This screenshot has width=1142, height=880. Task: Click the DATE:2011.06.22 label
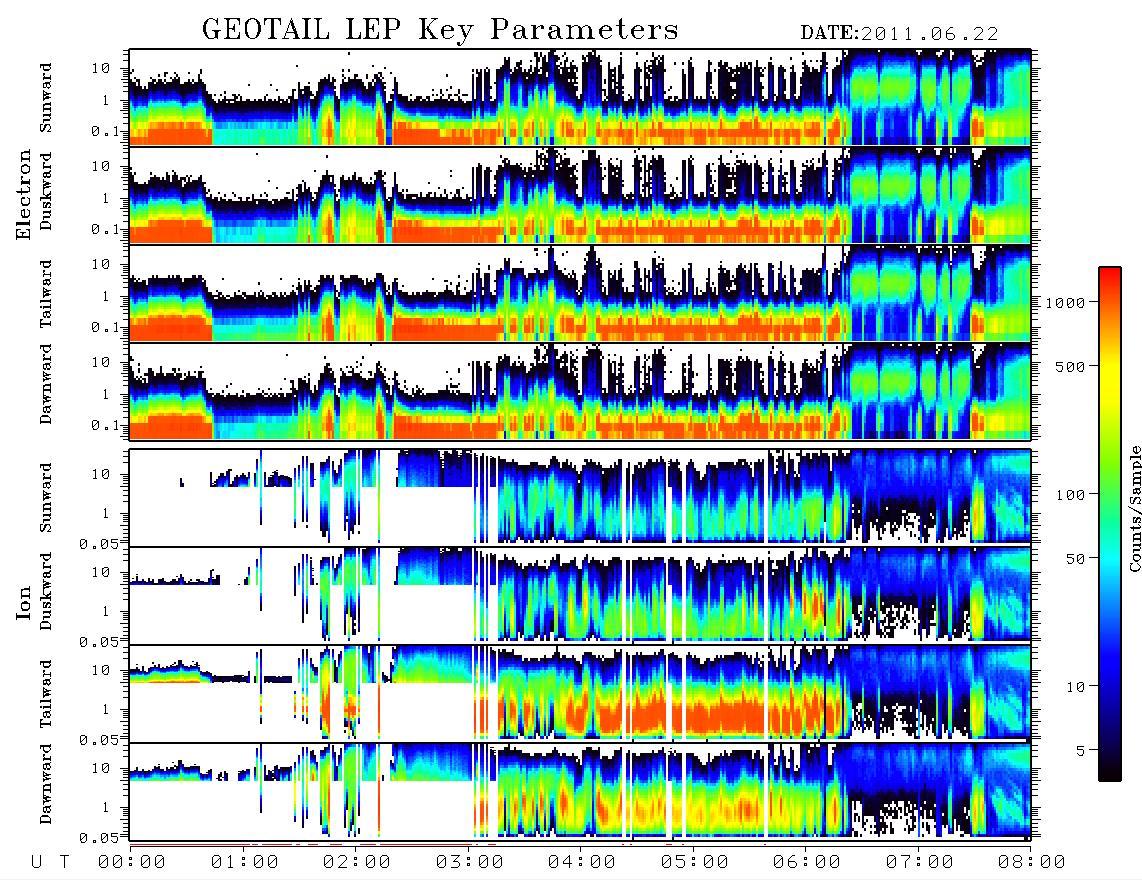(899, 34)
